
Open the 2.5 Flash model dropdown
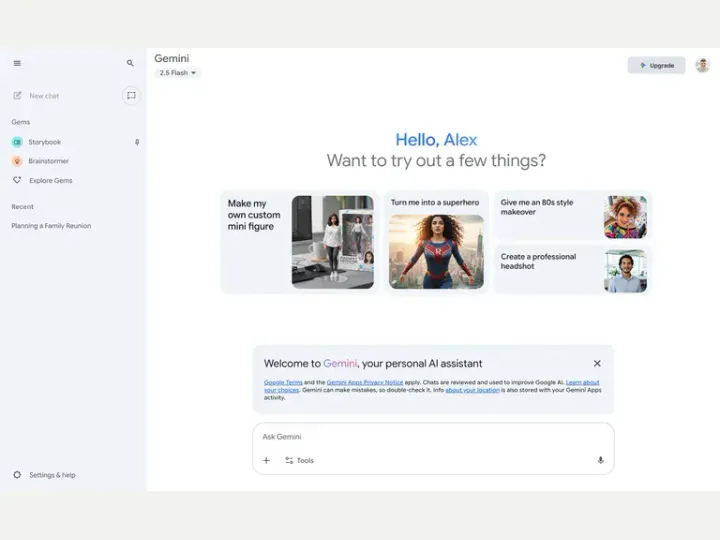point(178,73)
